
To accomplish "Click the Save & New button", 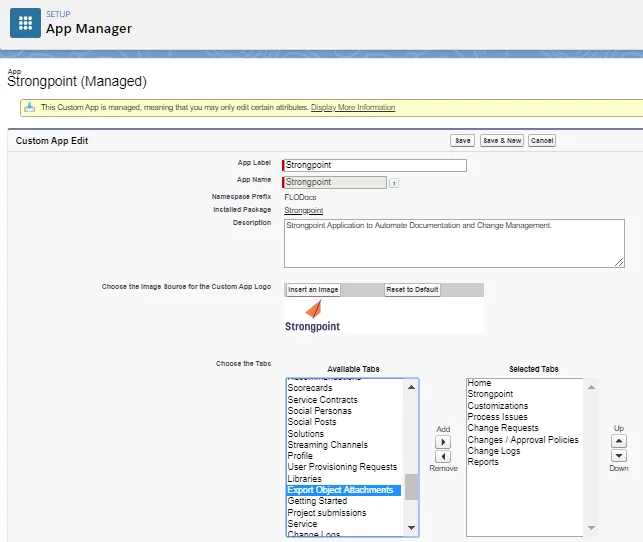I will coord(502,141).
